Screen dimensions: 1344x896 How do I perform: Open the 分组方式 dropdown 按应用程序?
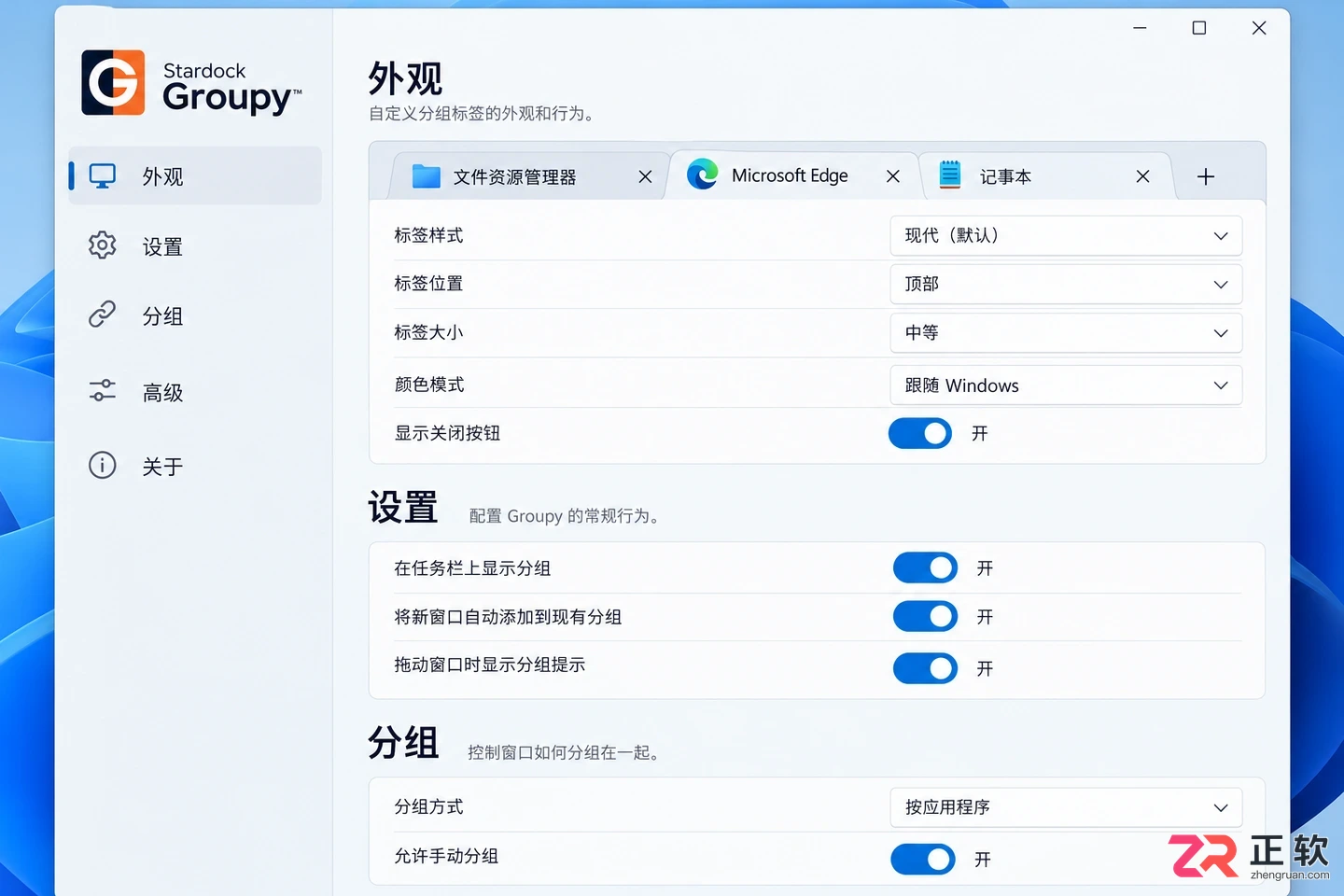[1066, 807]
